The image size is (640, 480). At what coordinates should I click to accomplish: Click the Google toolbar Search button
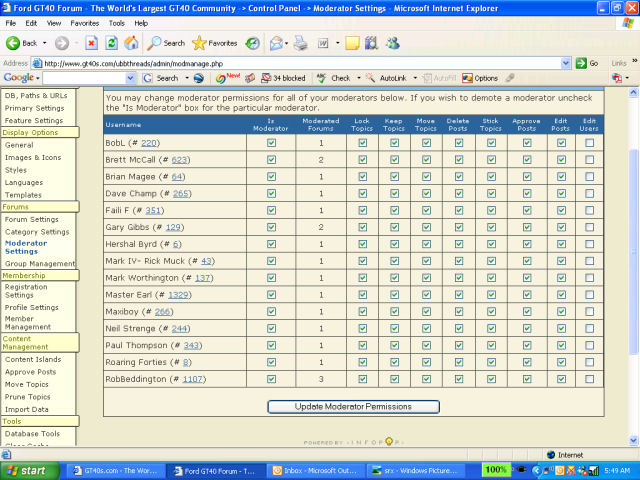161,78
